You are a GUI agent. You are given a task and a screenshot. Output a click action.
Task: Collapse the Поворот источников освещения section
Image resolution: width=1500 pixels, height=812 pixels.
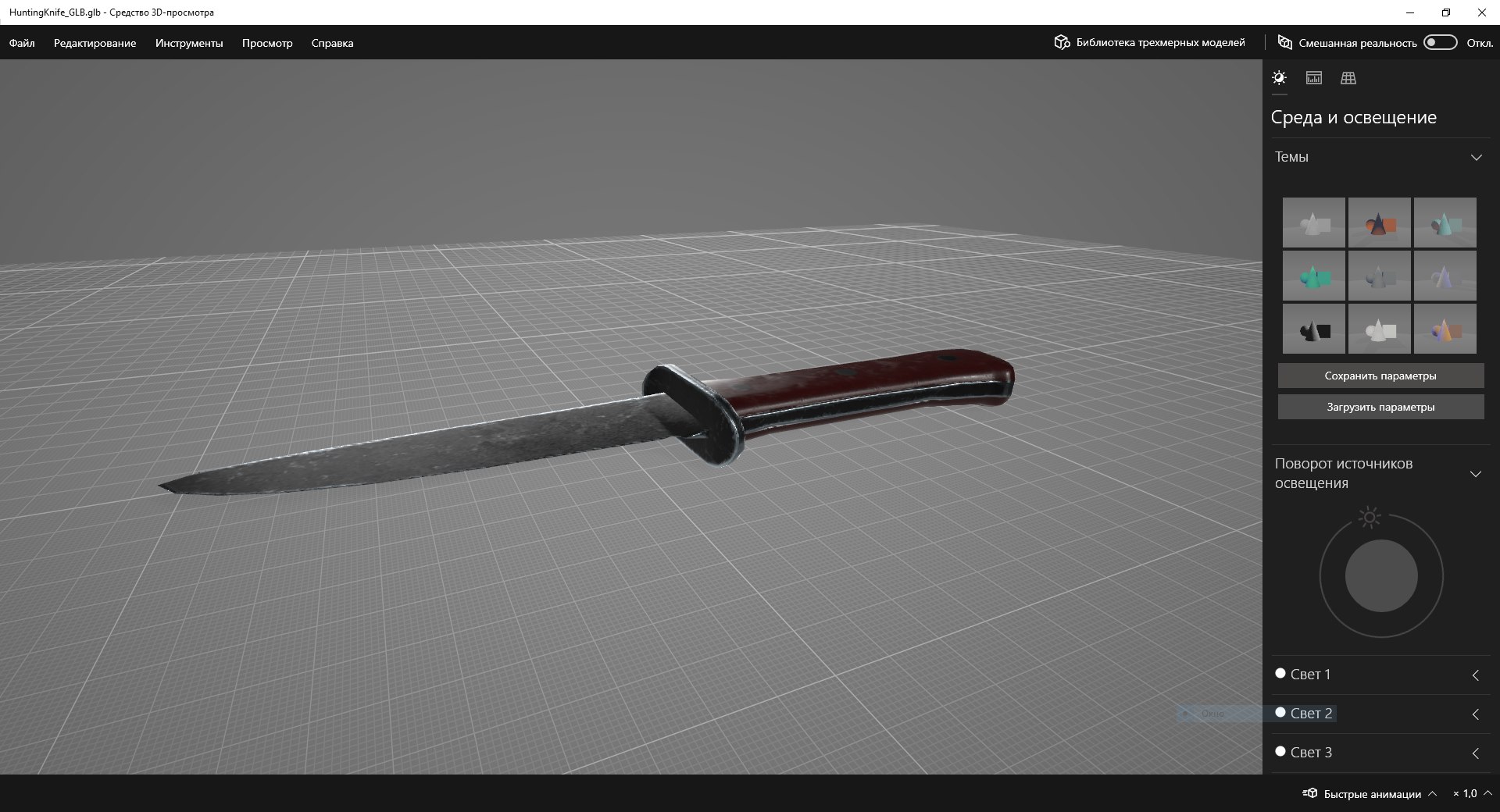click(x=1476, y=474)
